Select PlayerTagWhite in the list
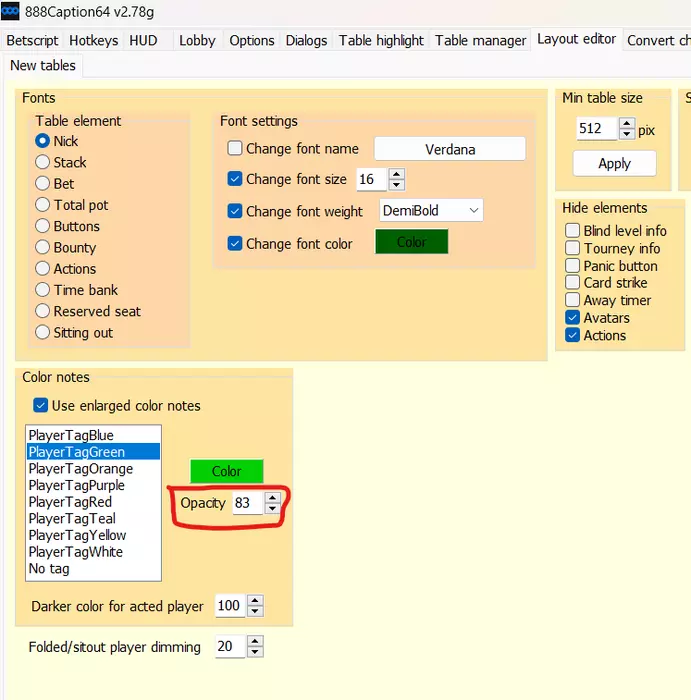The height and width of the screenshot is (700, 691). click(93, 552)
